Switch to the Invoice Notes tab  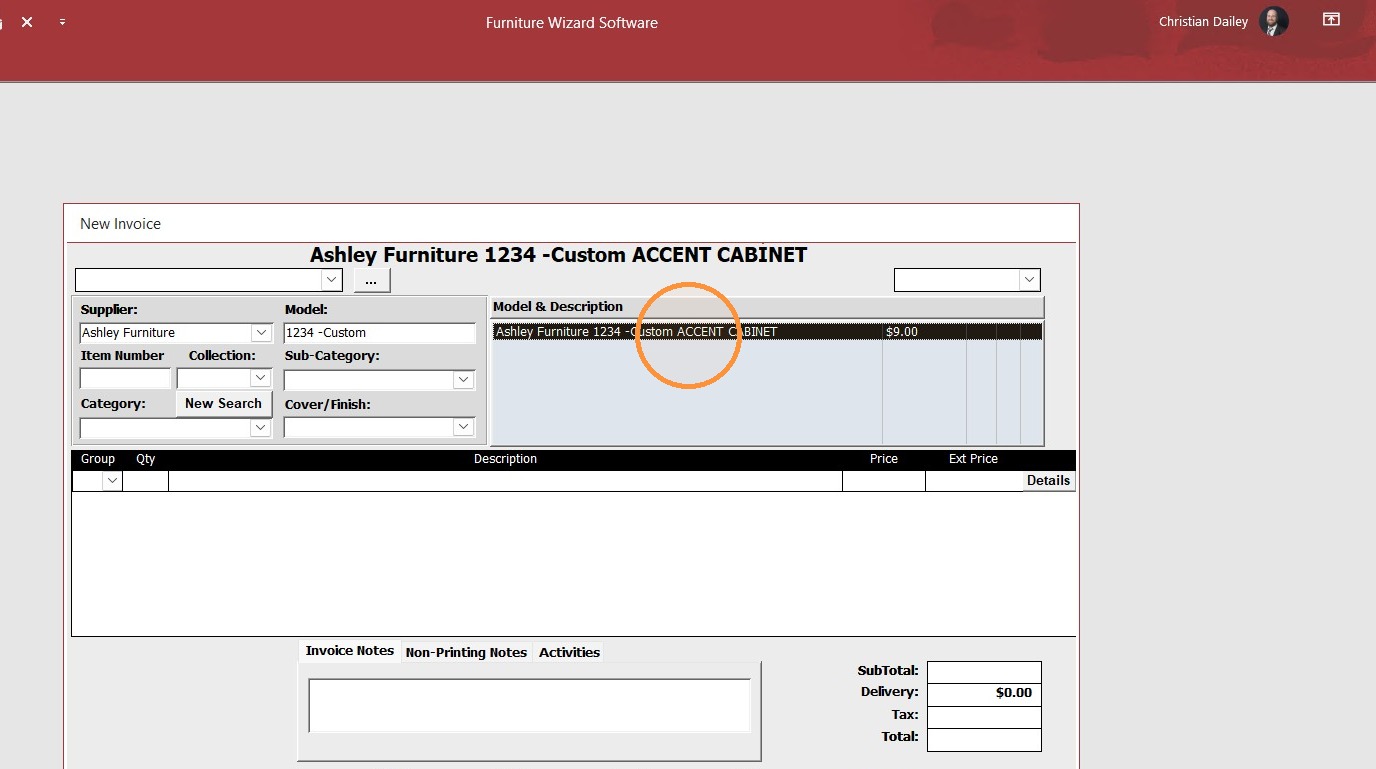pos(350,651)
